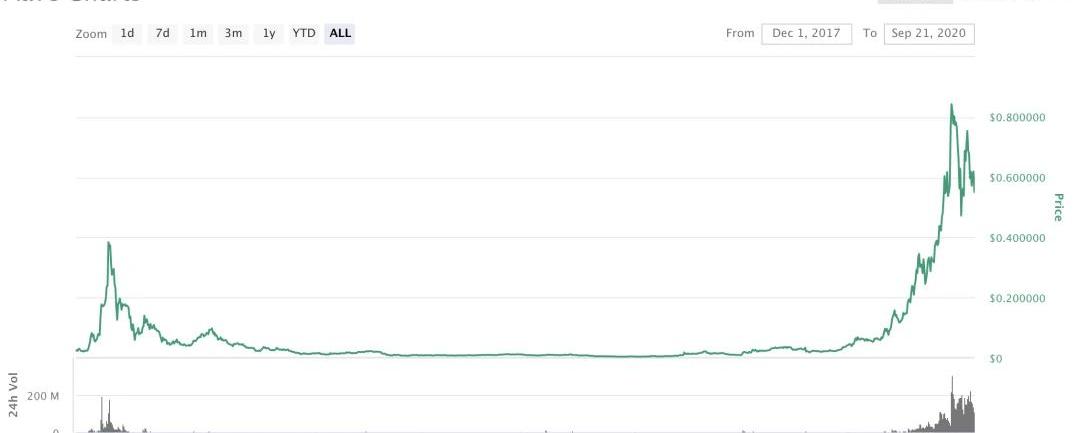1080x433 pixels.
Task: Click the $0.600000 price axis label
Action: (x=1017, y=178)
